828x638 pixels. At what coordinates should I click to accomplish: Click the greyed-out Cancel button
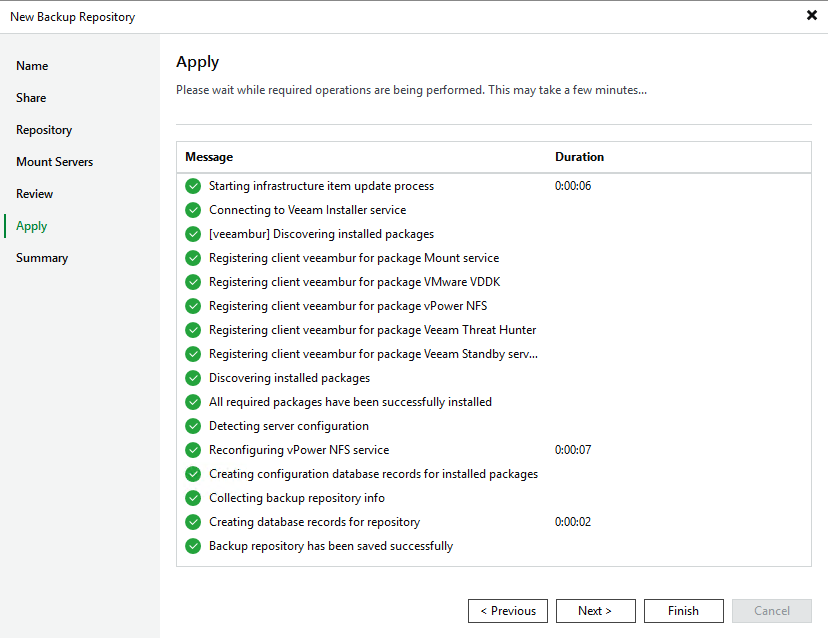[771, 611]
